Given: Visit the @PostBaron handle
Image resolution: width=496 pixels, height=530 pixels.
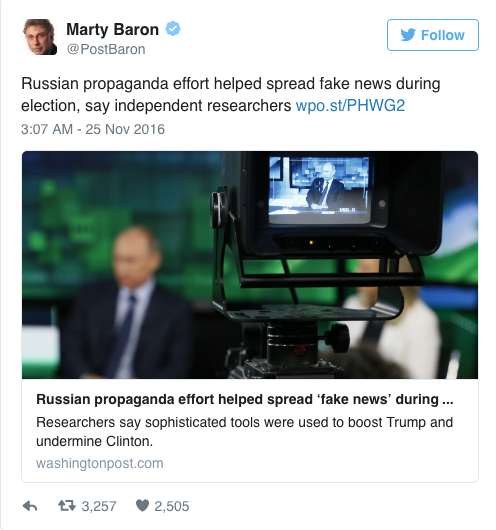Looking at the screenshot, I should 106,49.
